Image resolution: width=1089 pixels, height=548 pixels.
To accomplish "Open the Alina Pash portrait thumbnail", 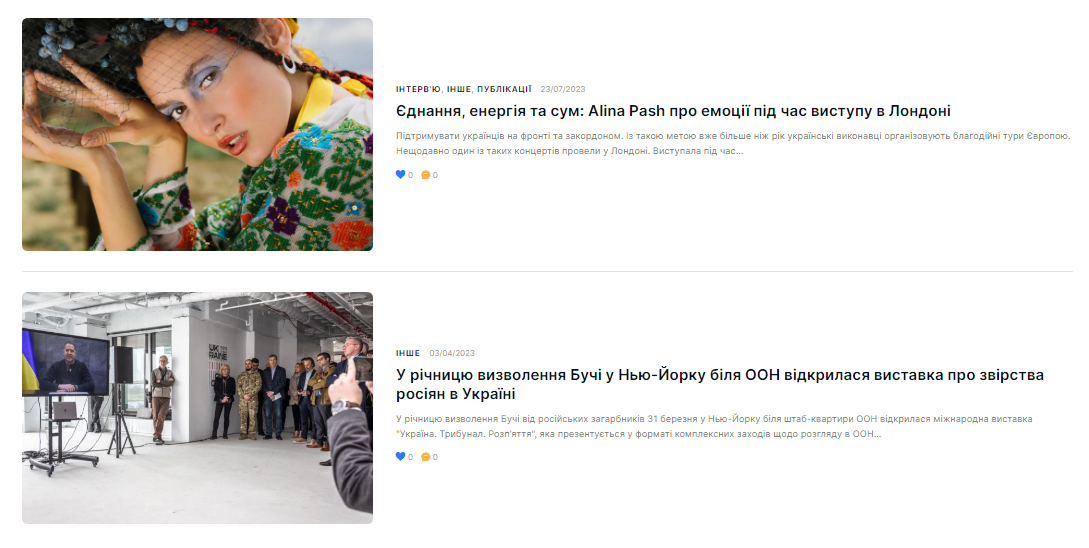I will [x=197, y=134].
